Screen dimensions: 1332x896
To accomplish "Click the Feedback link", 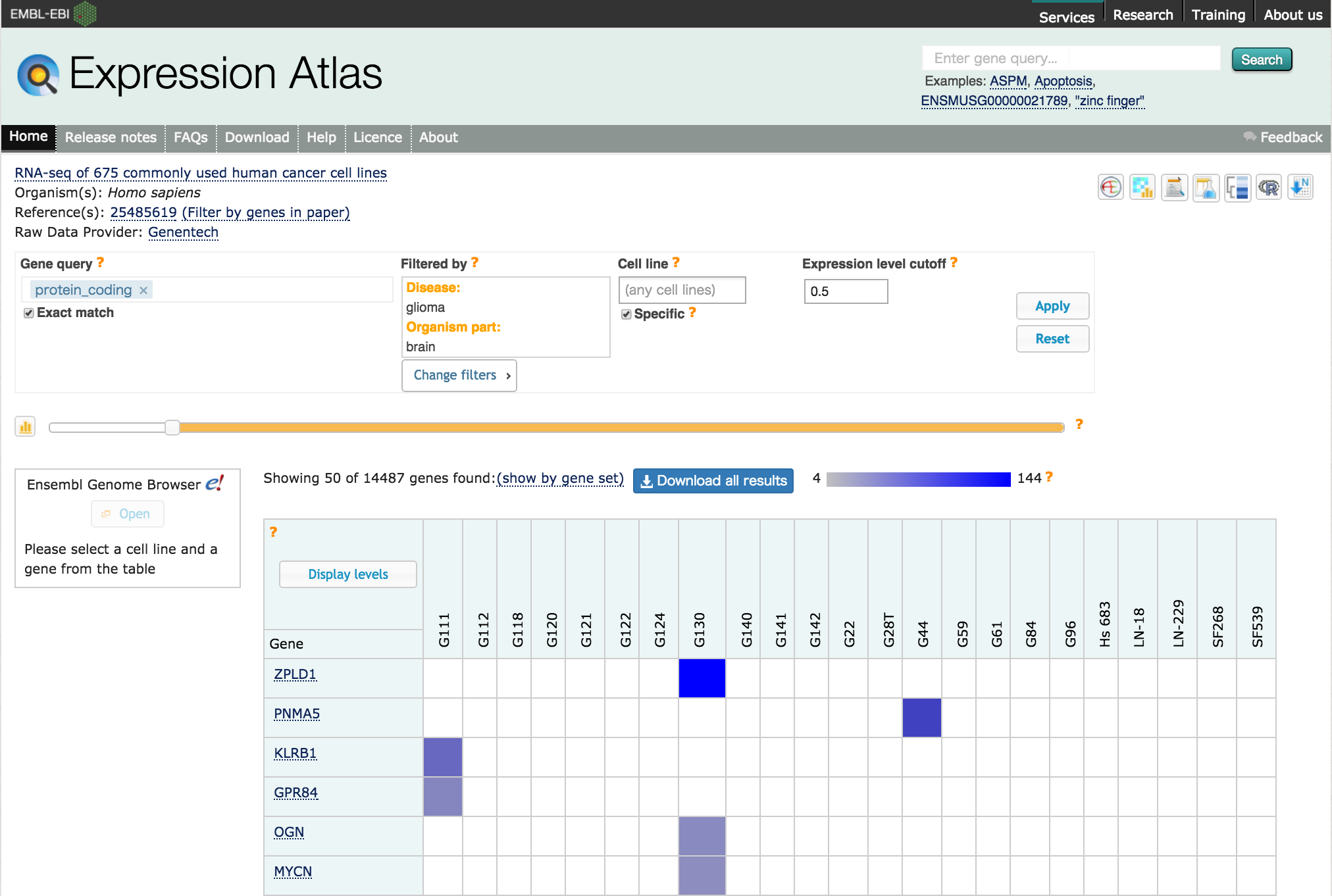I will [1283, 137].
